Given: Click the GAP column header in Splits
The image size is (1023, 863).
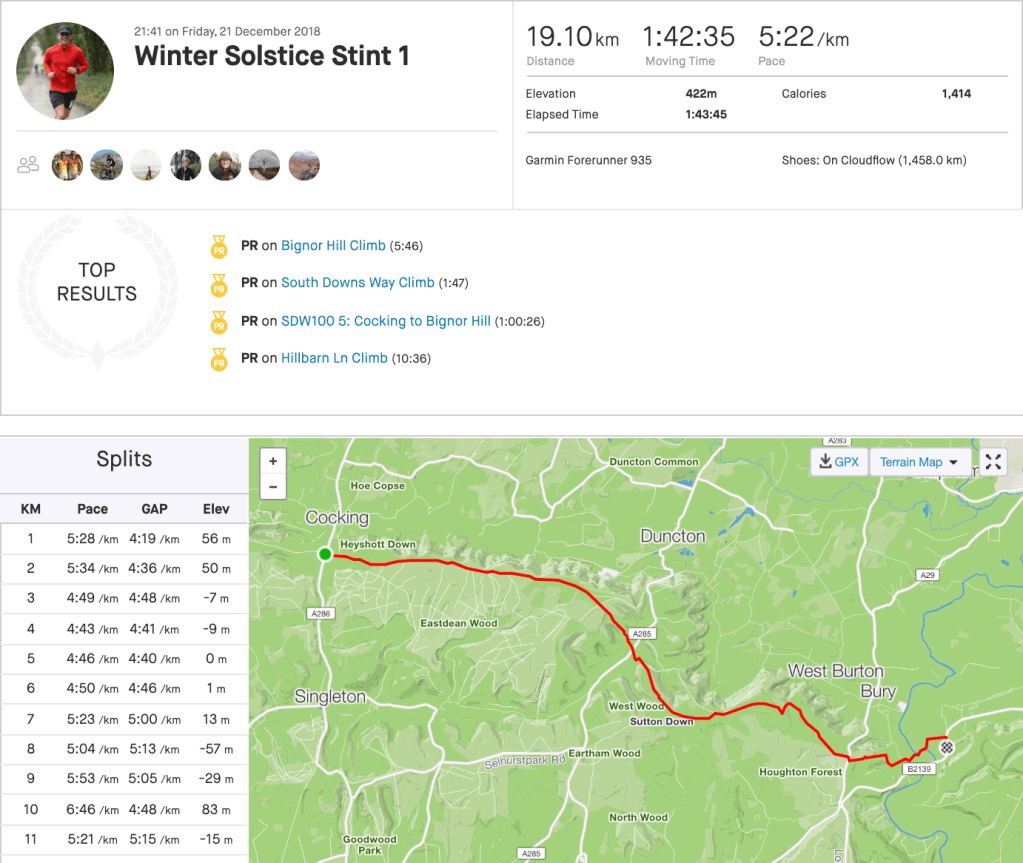Looking at the screenshot, I should coord(155,509).
